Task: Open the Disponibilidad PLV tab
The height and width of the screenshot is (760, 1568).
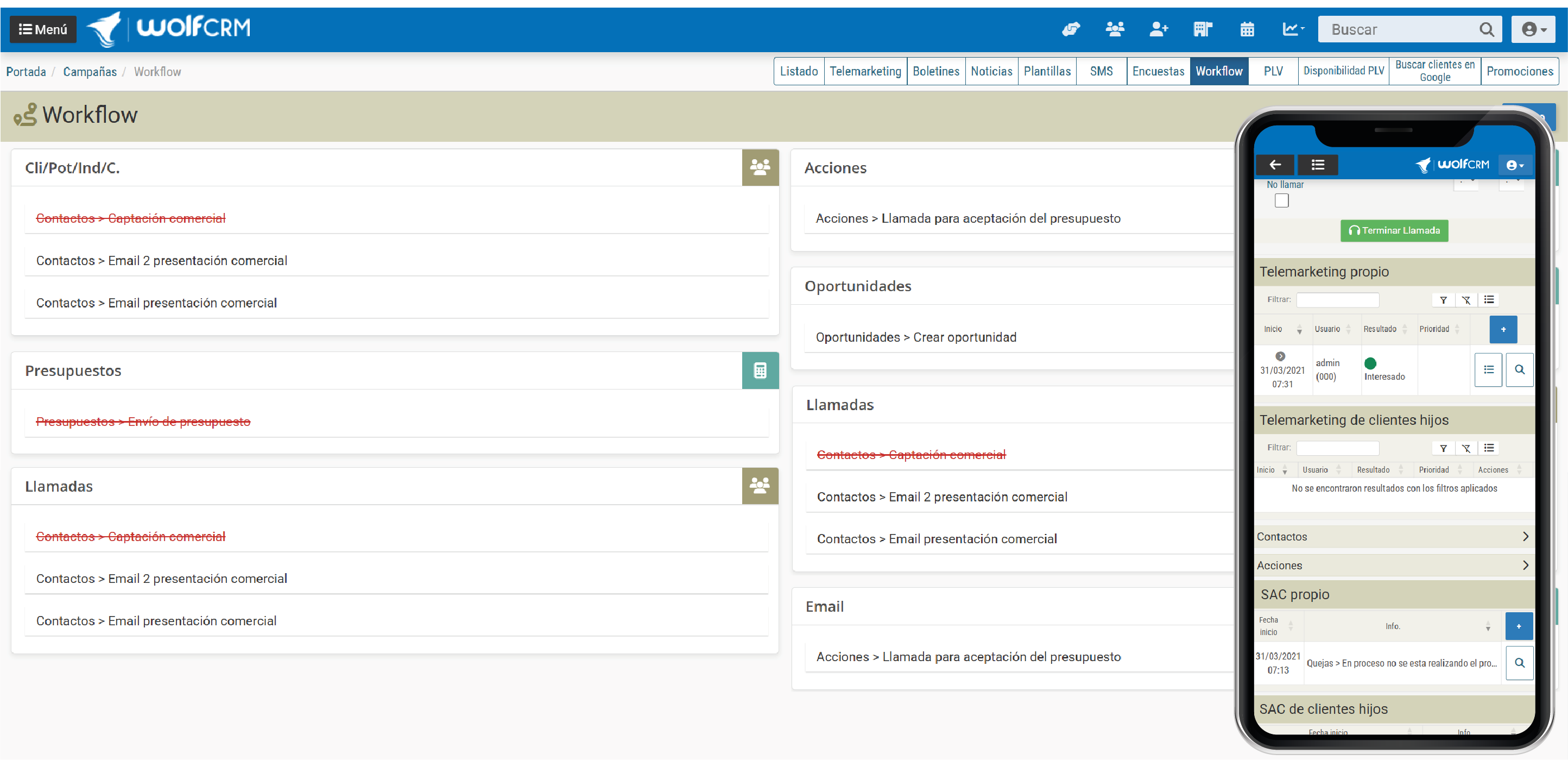Action: tap(1343, 71)
